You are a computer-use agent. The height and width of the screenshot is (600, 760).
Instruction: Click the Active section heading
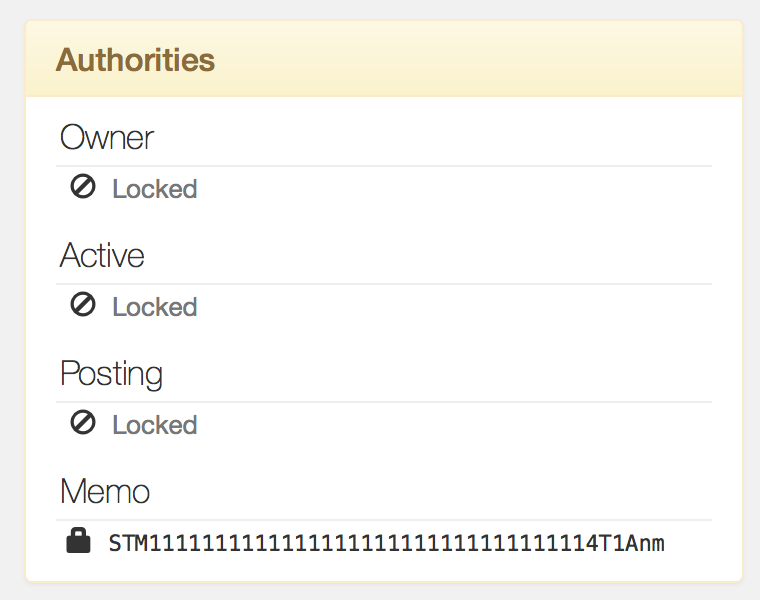click(102, 255)
